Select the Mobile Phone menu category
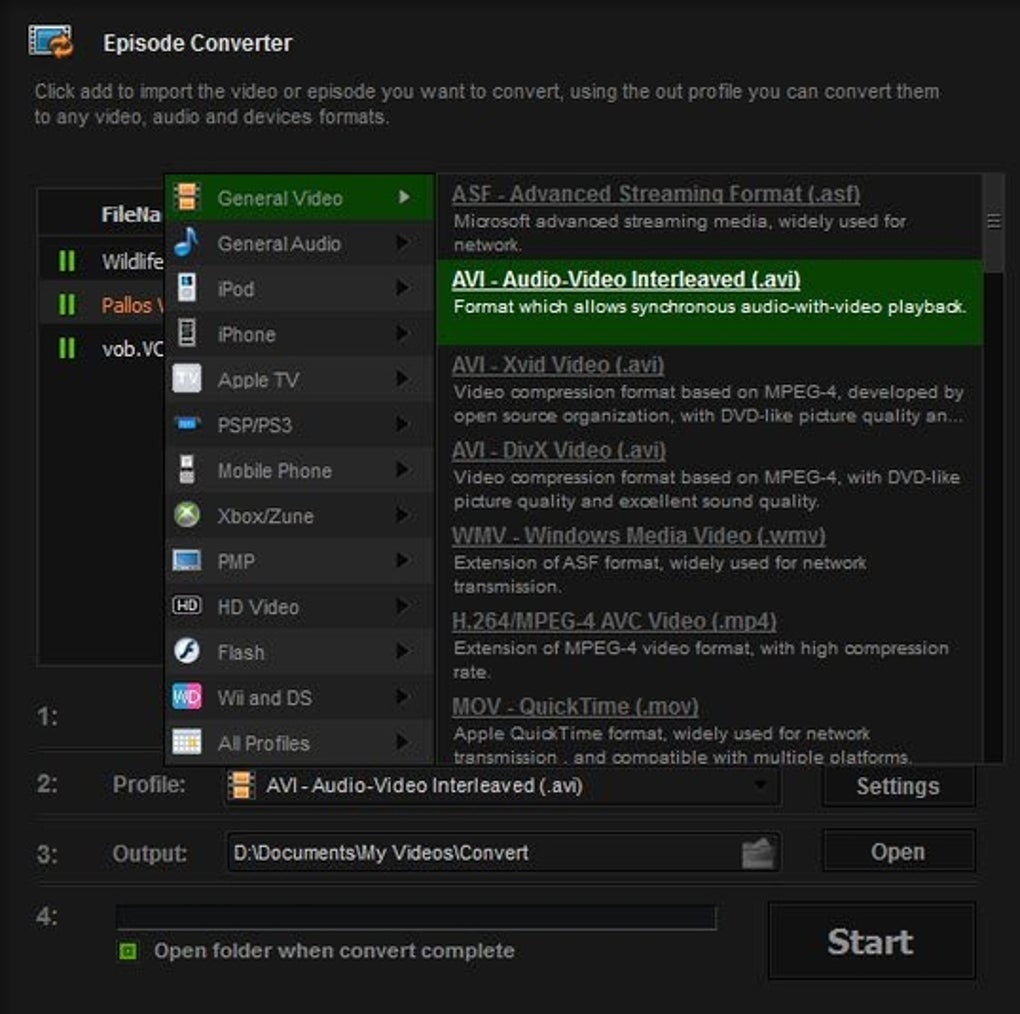 coord(299,470)
